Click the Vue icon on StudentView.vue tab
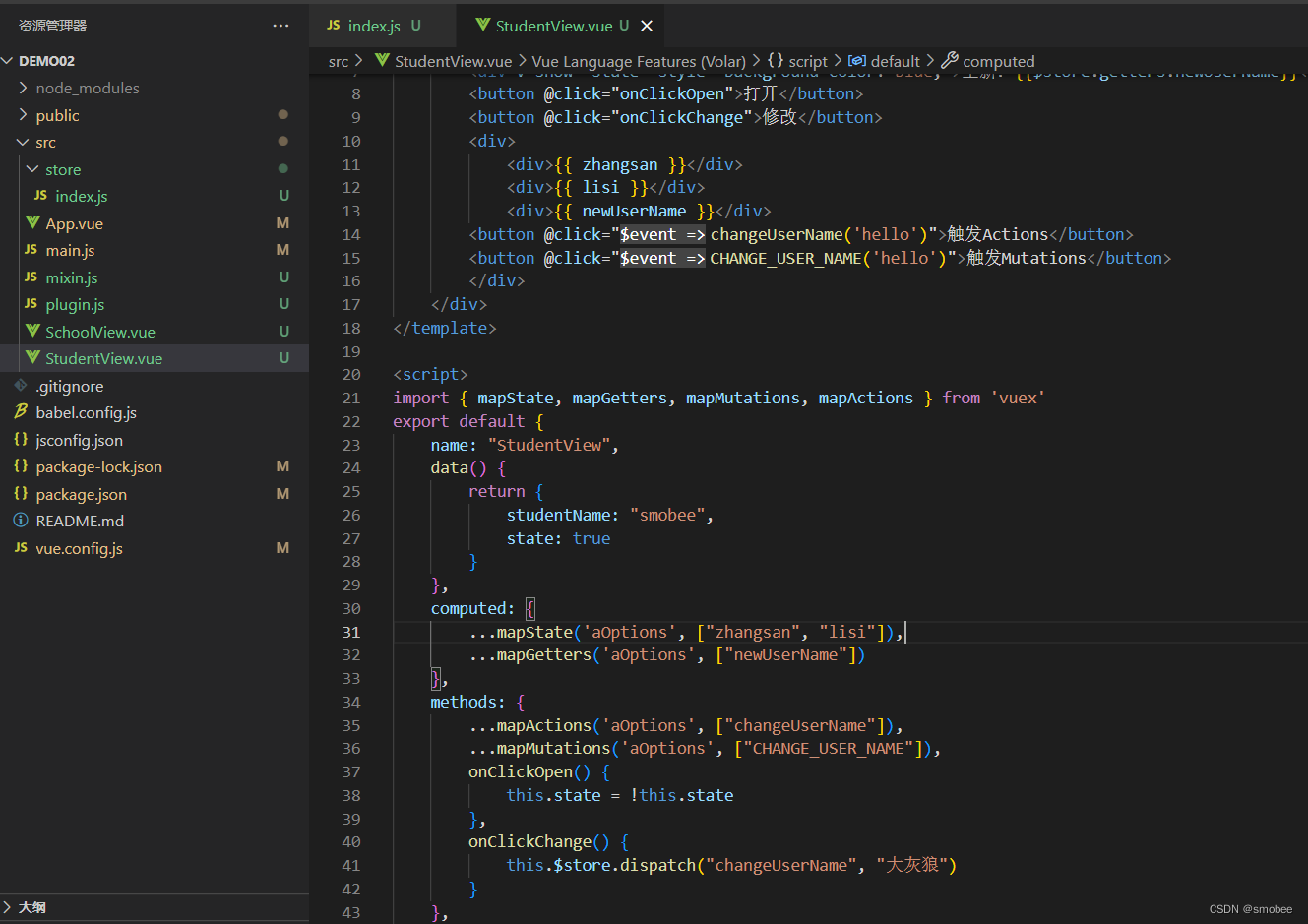The height and width of the screenshot is (924, 1308). click(482, 25)
